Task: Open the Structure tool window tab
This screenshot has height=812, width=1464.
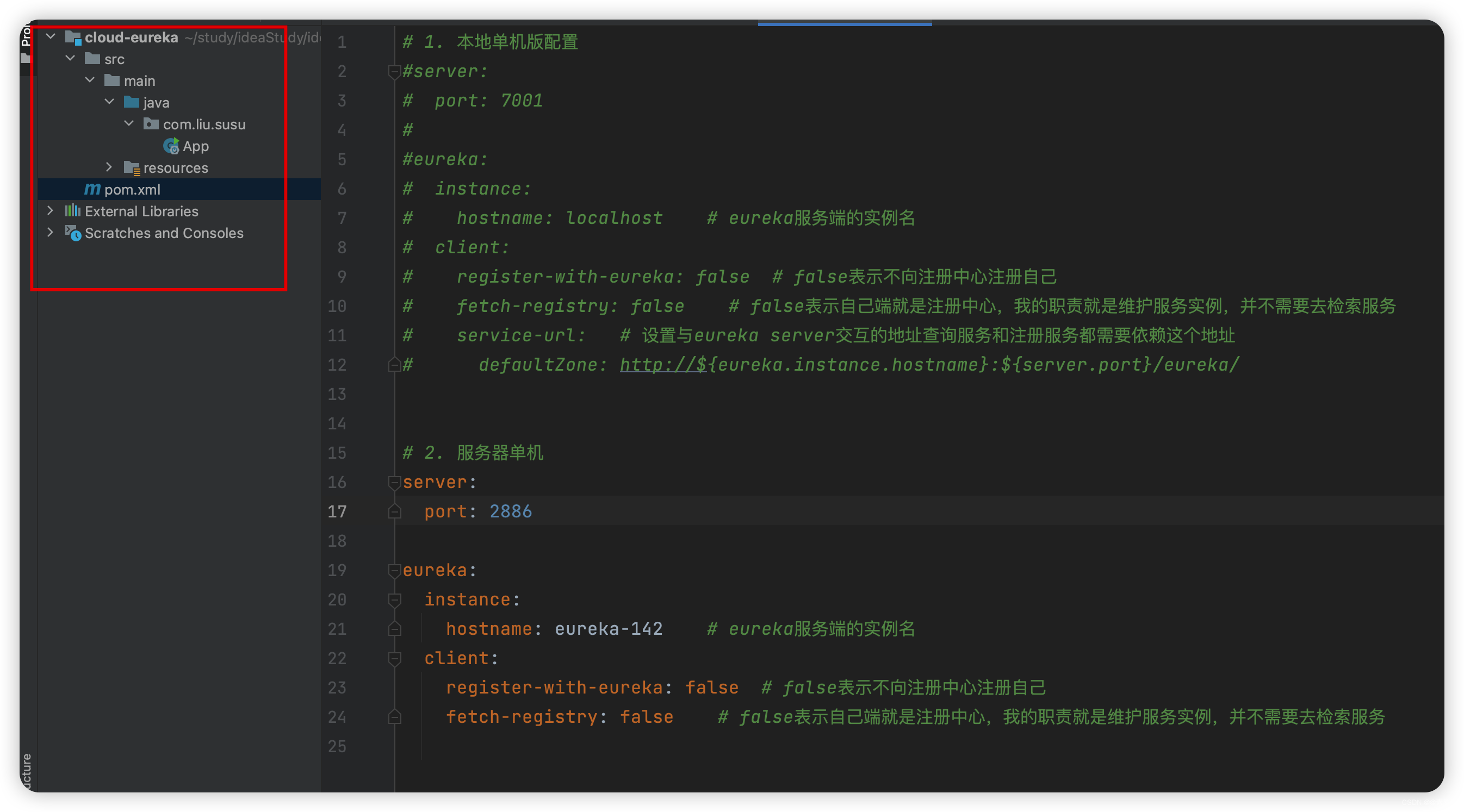Action: tap(26, 771)
